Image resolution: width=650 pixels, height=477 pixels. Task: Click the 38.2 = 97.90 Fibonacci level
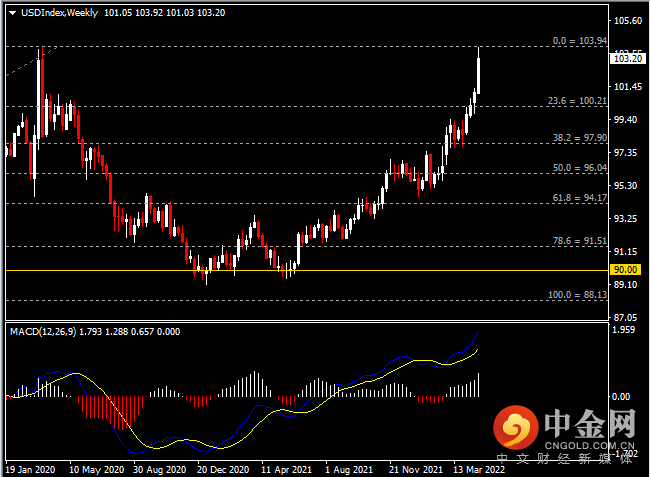point(580,138)
